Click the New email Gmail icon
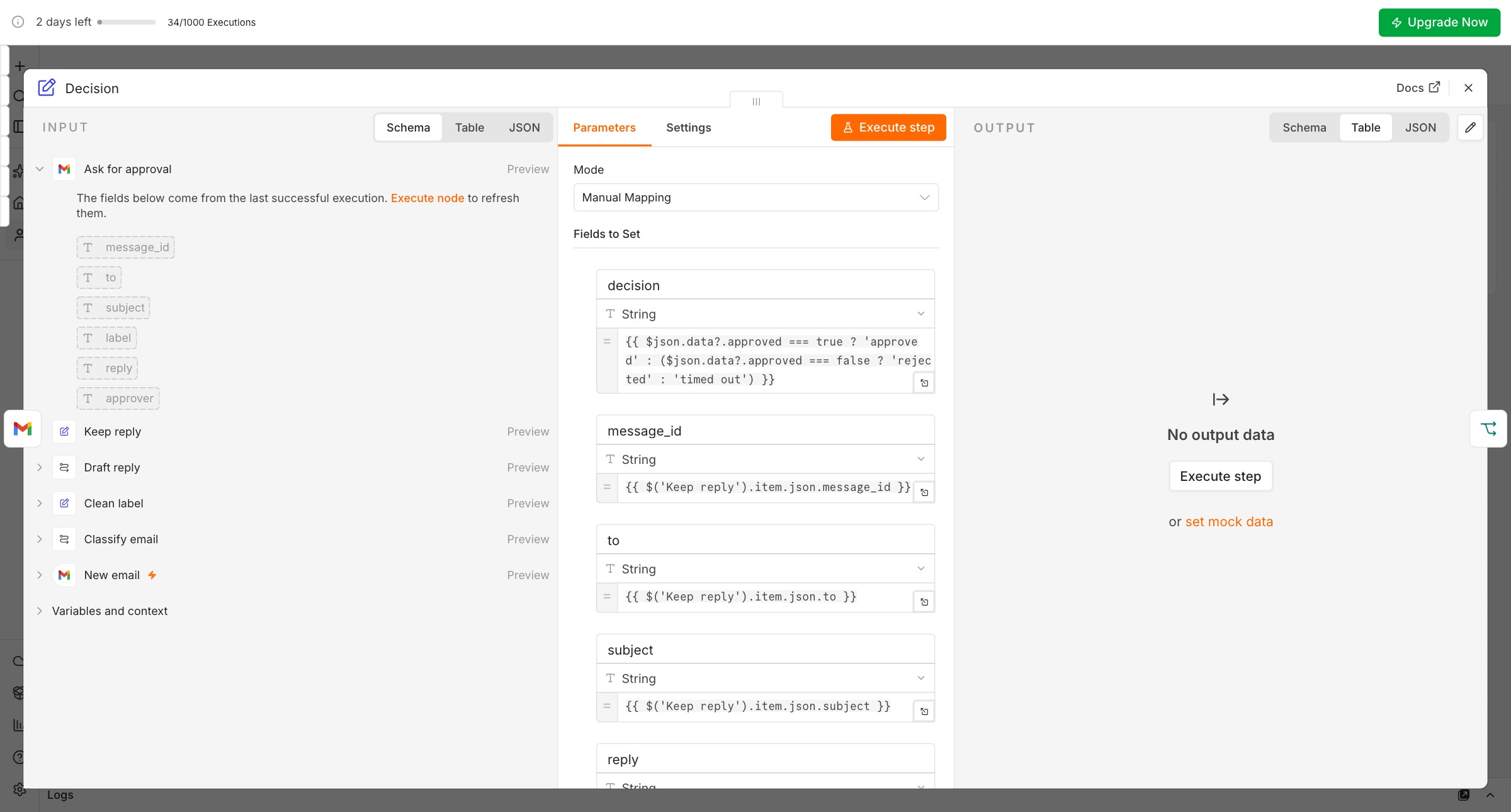The image size is (1511, 812). [x=64, y=575]
